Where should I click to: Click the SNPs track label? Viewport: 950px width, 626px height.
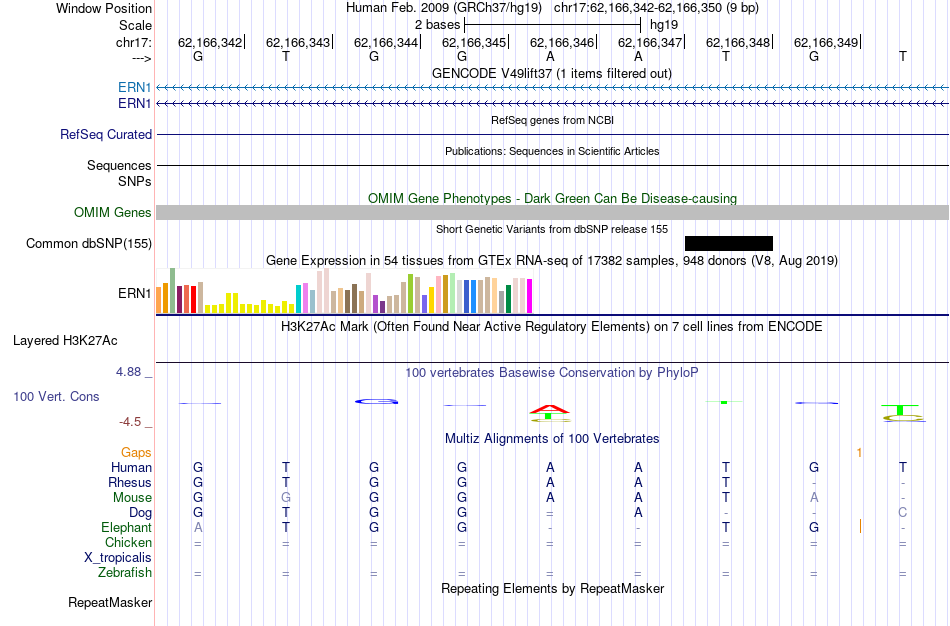(135, 181)
